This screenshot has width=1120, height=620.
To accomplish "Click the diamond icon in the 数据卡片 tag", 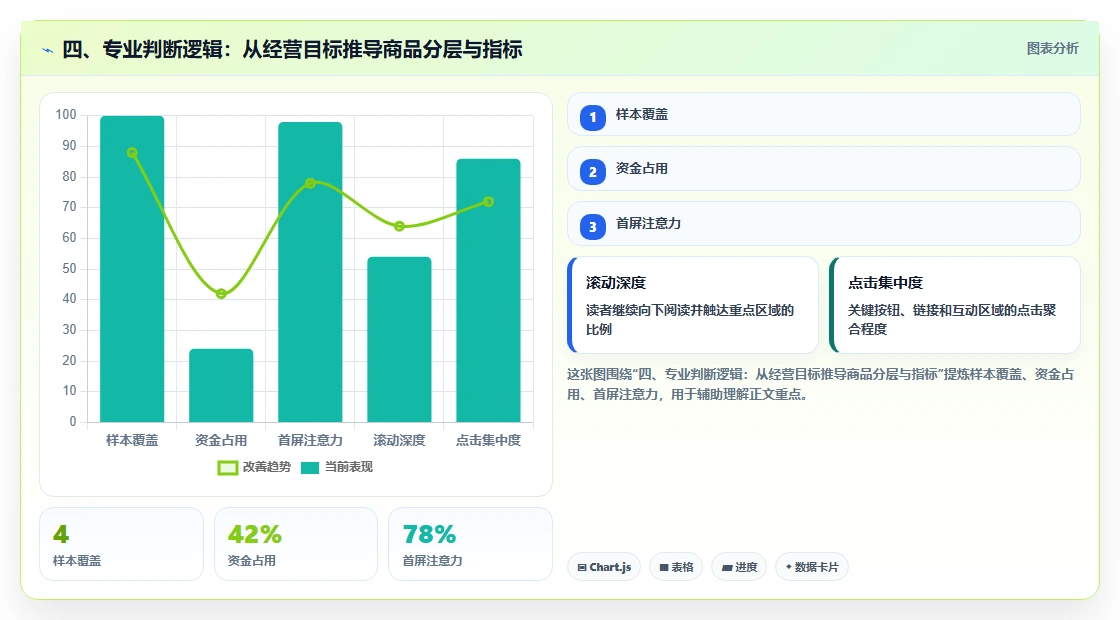I will coord(789,566).
